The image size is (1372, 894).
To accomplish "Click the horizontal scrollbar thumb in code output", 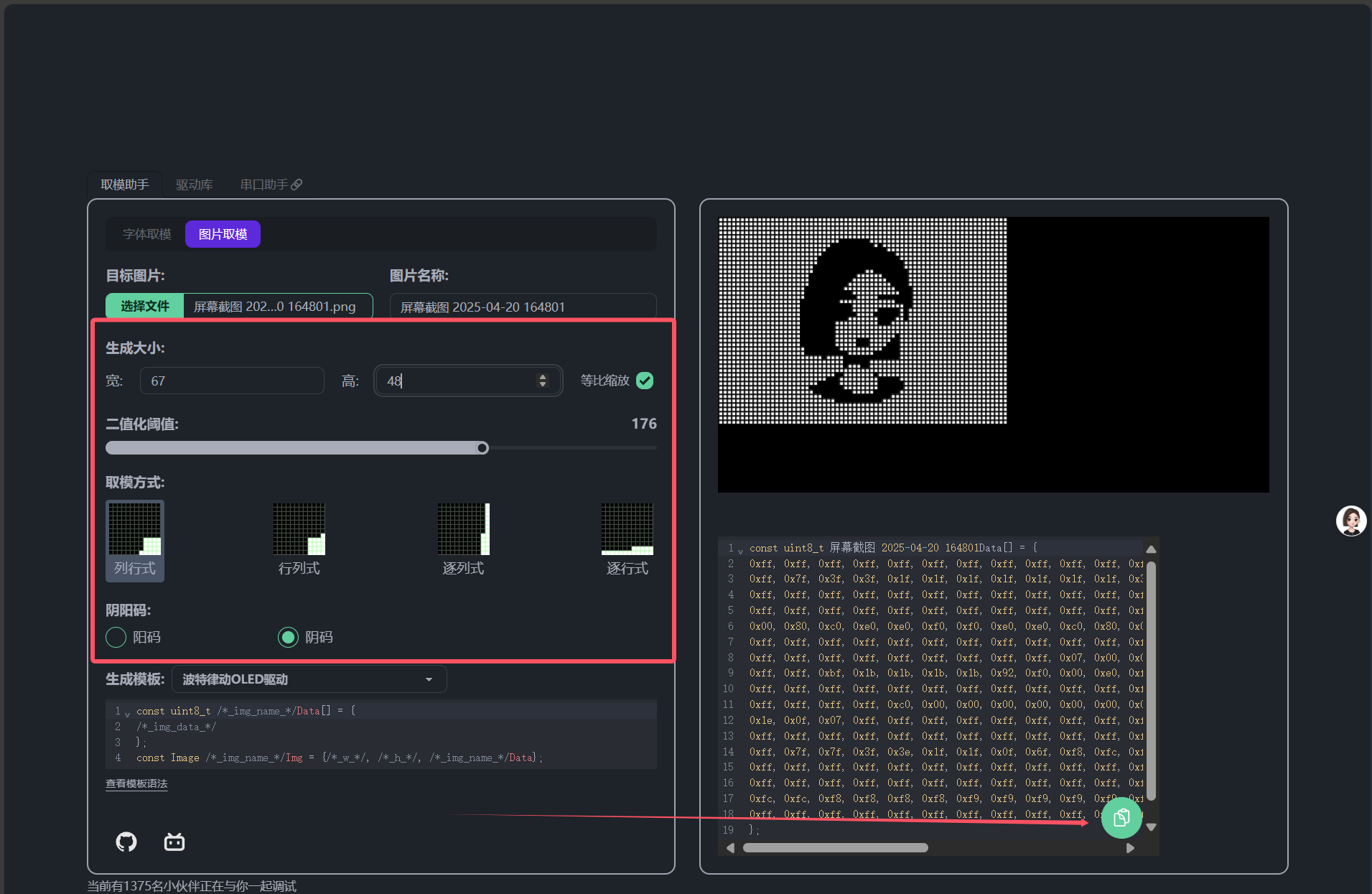I will pyautogui.click(x=836, y=847).
